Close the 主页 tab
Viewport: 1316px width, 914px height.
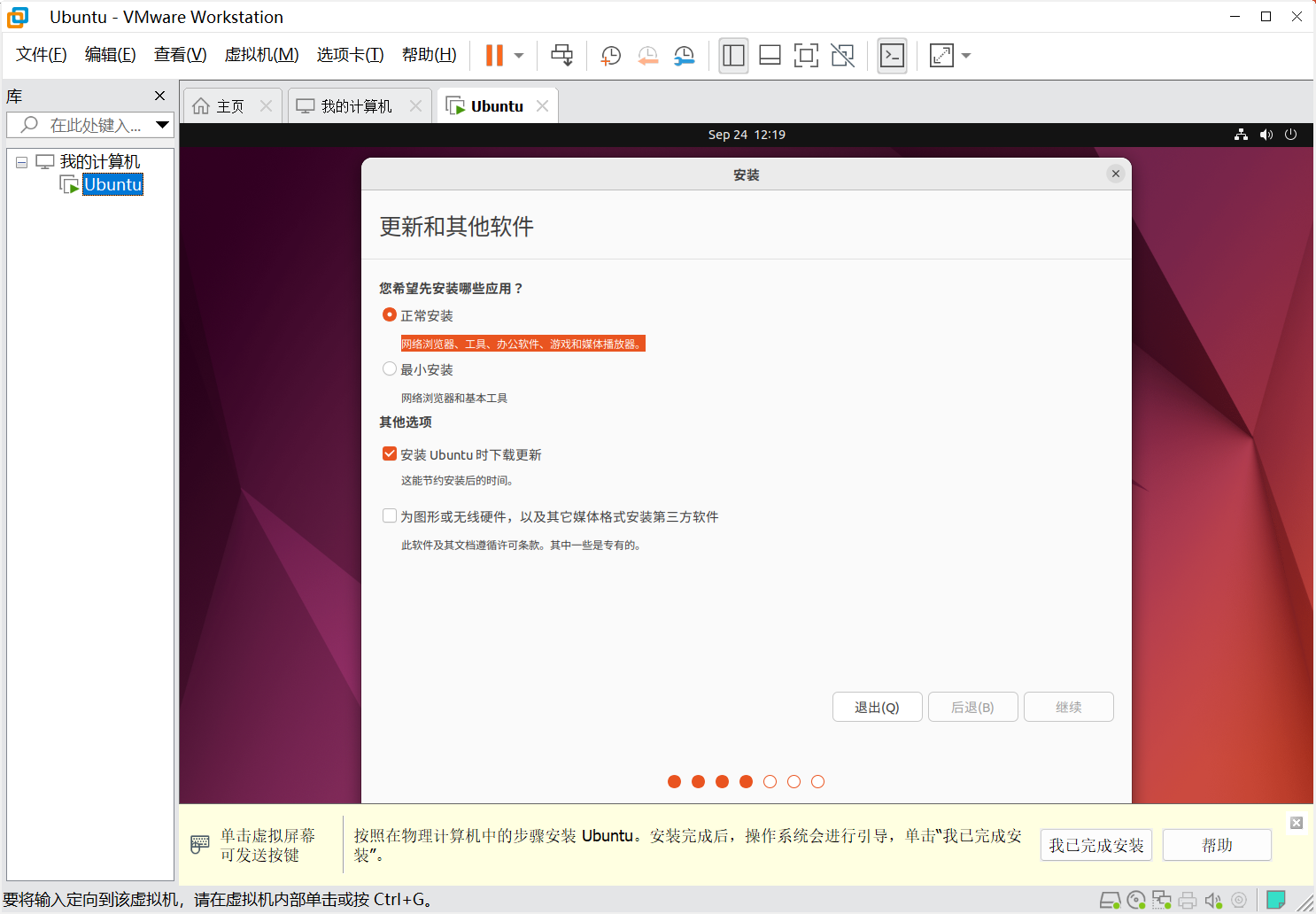266,106
